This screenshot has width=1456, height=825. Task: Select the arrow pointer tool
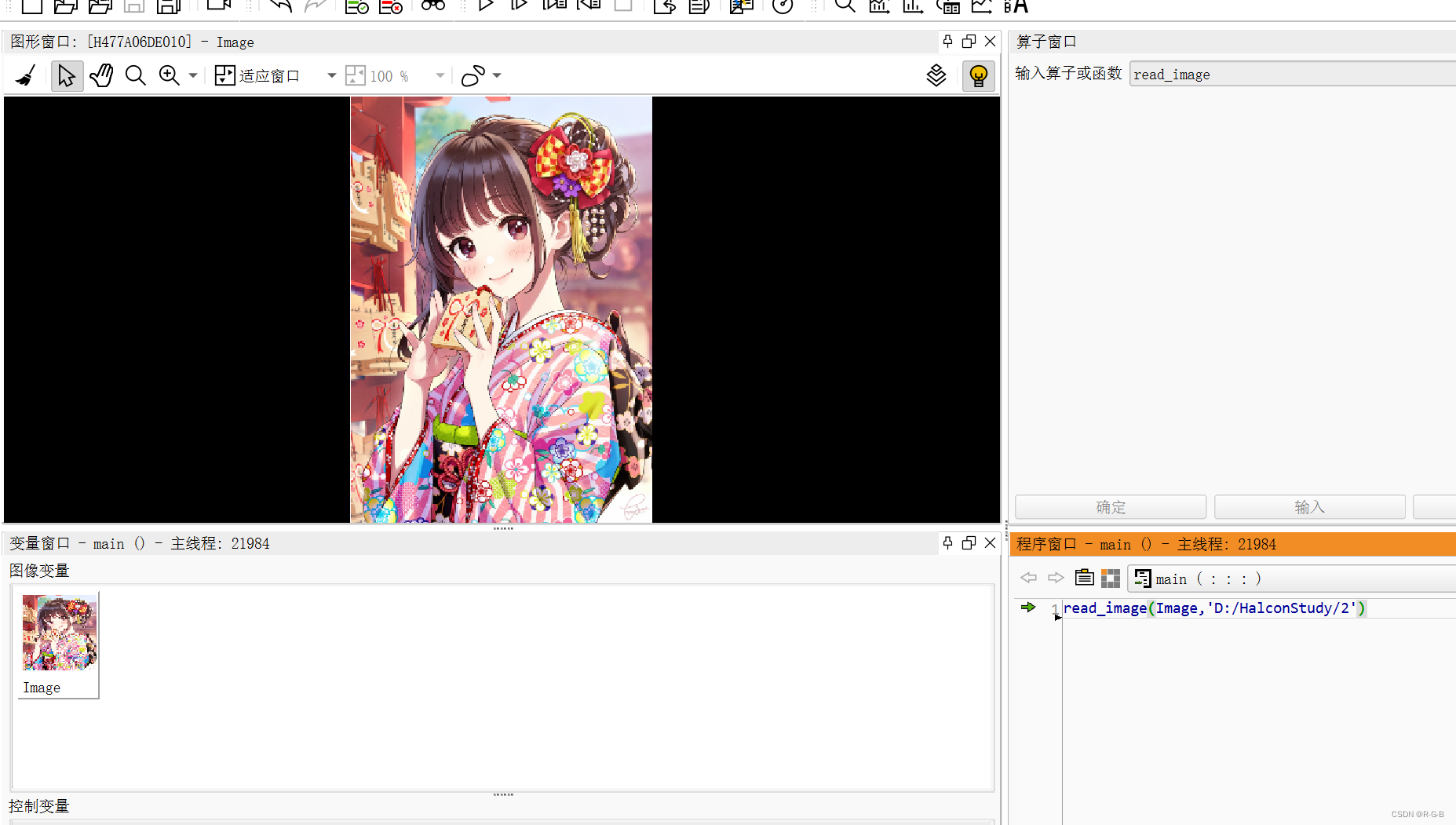pos(67,76)
